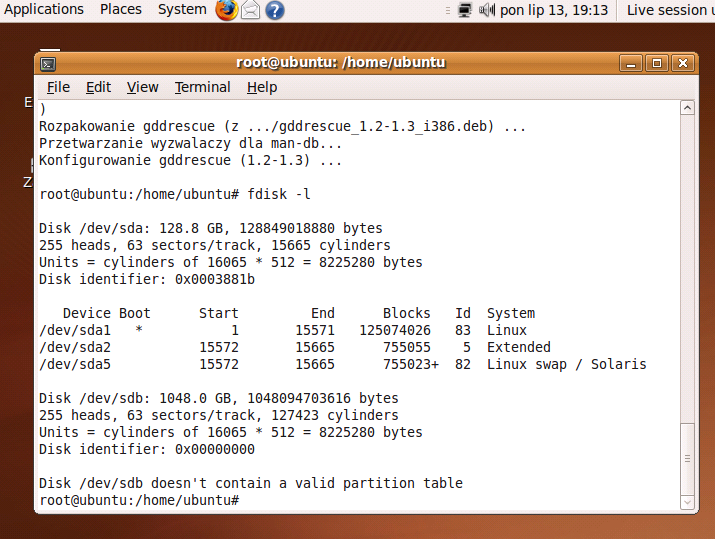The height and width of the screenshot is (539, 715).
Task: Click 'Konfigurowanie gddrescue (1.2-1.3)' line
Action: [191, 160]
